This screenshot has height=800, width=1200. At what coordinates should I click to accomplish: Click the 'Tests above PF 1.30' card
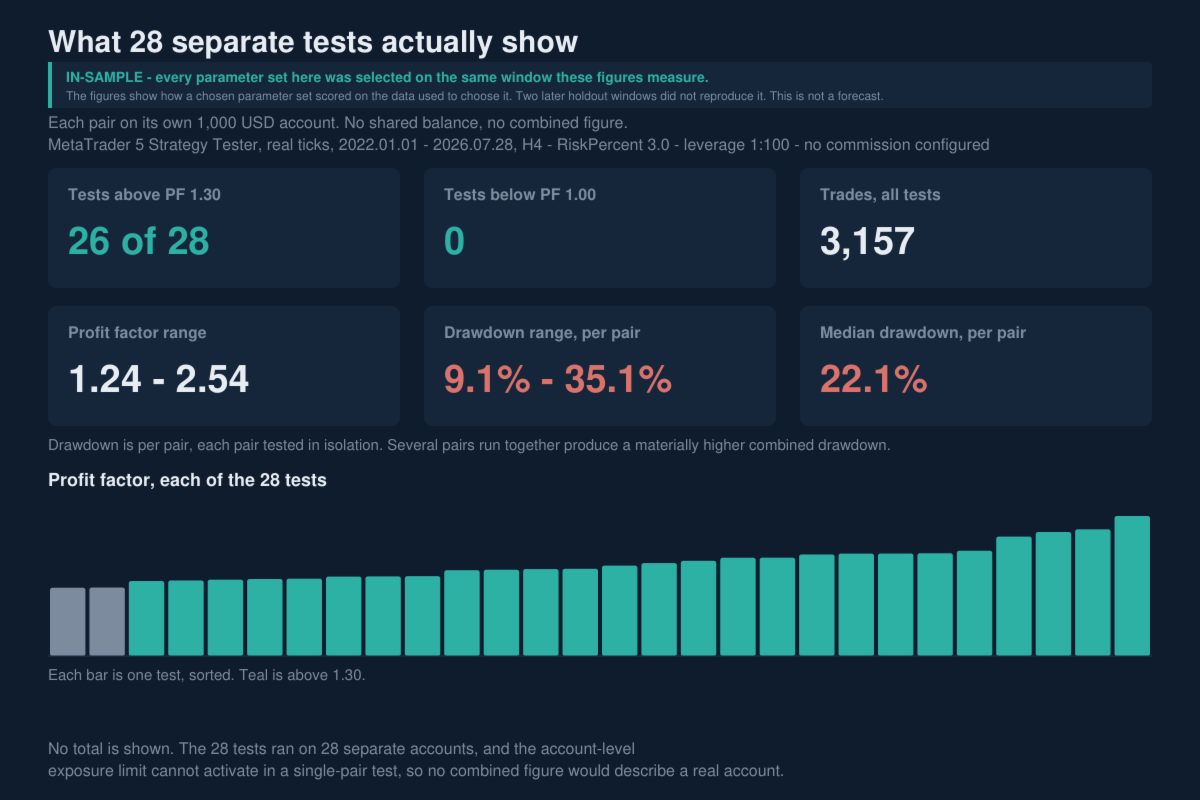coord(224,228)
